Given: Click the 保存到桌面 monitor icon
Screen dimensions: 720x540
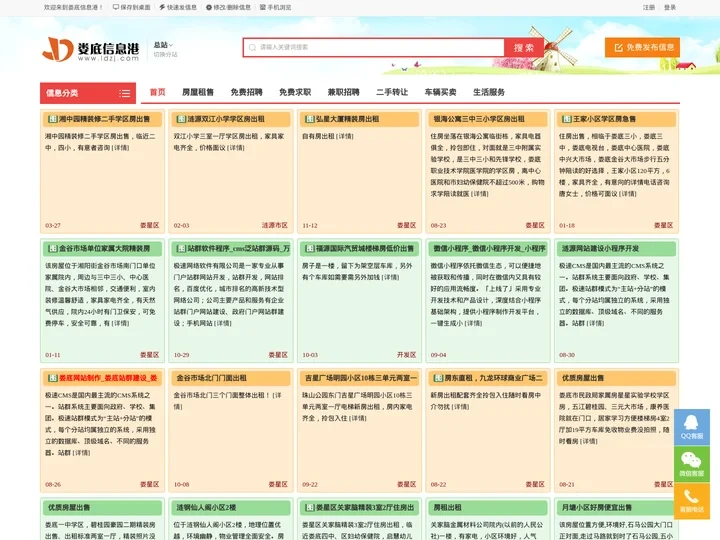Looking at the screenshot, I should (x=116, y=7).
